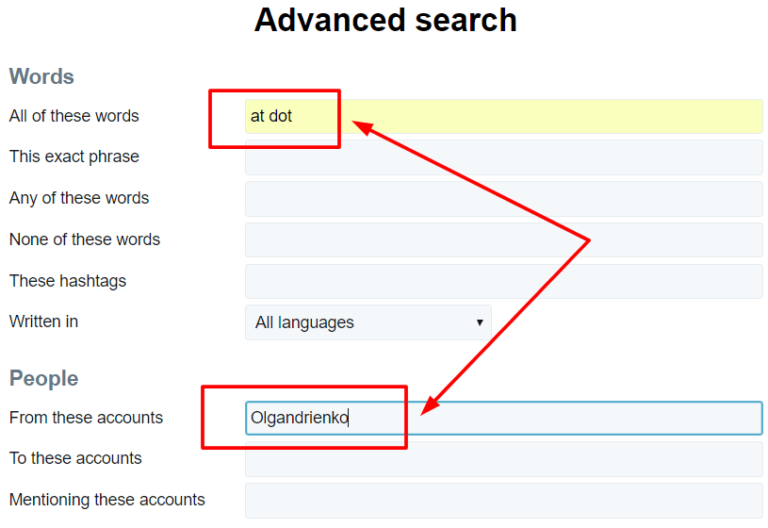Select the 'To these accounts' input field
This screenshot has height=528, width=768.
click(504, 459)
